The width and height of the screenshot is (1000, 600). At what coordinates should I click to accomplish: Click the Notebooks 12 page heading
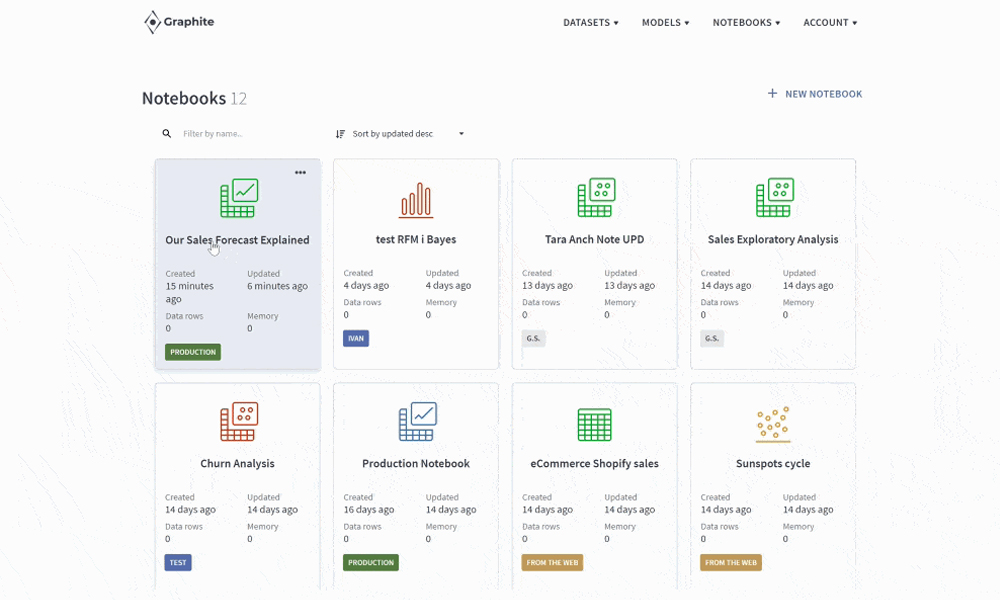click(x=194, y=98)
